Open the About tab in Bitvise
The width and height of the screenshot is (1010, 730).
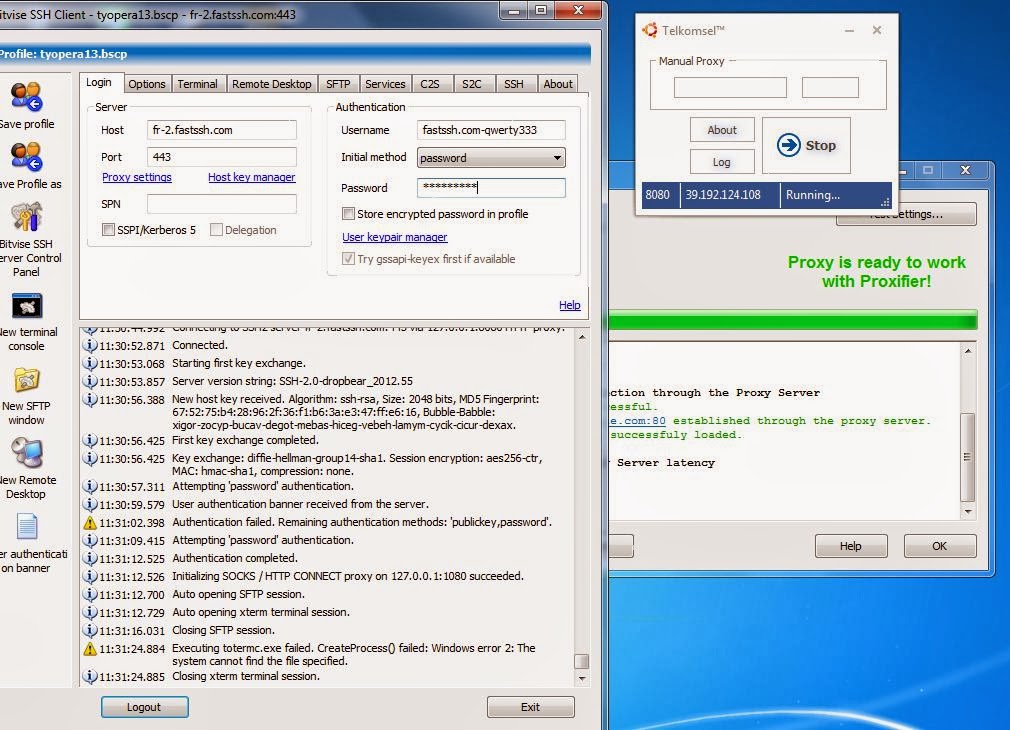pyautogui.click(x=557, y=84)
